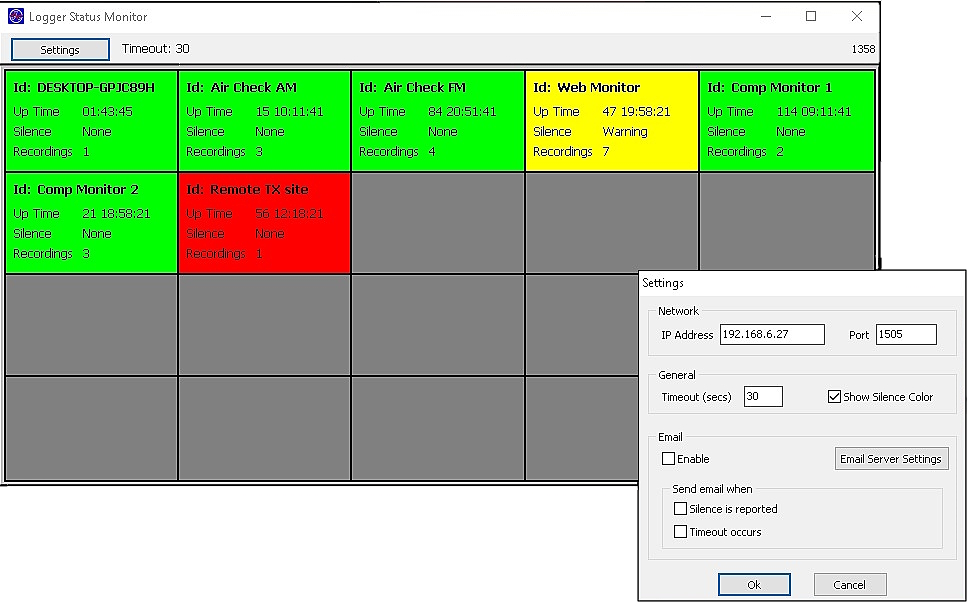The height and width of the screenshot is (606, 973).
Task: Click in the Port field
Action: [906, 334]
